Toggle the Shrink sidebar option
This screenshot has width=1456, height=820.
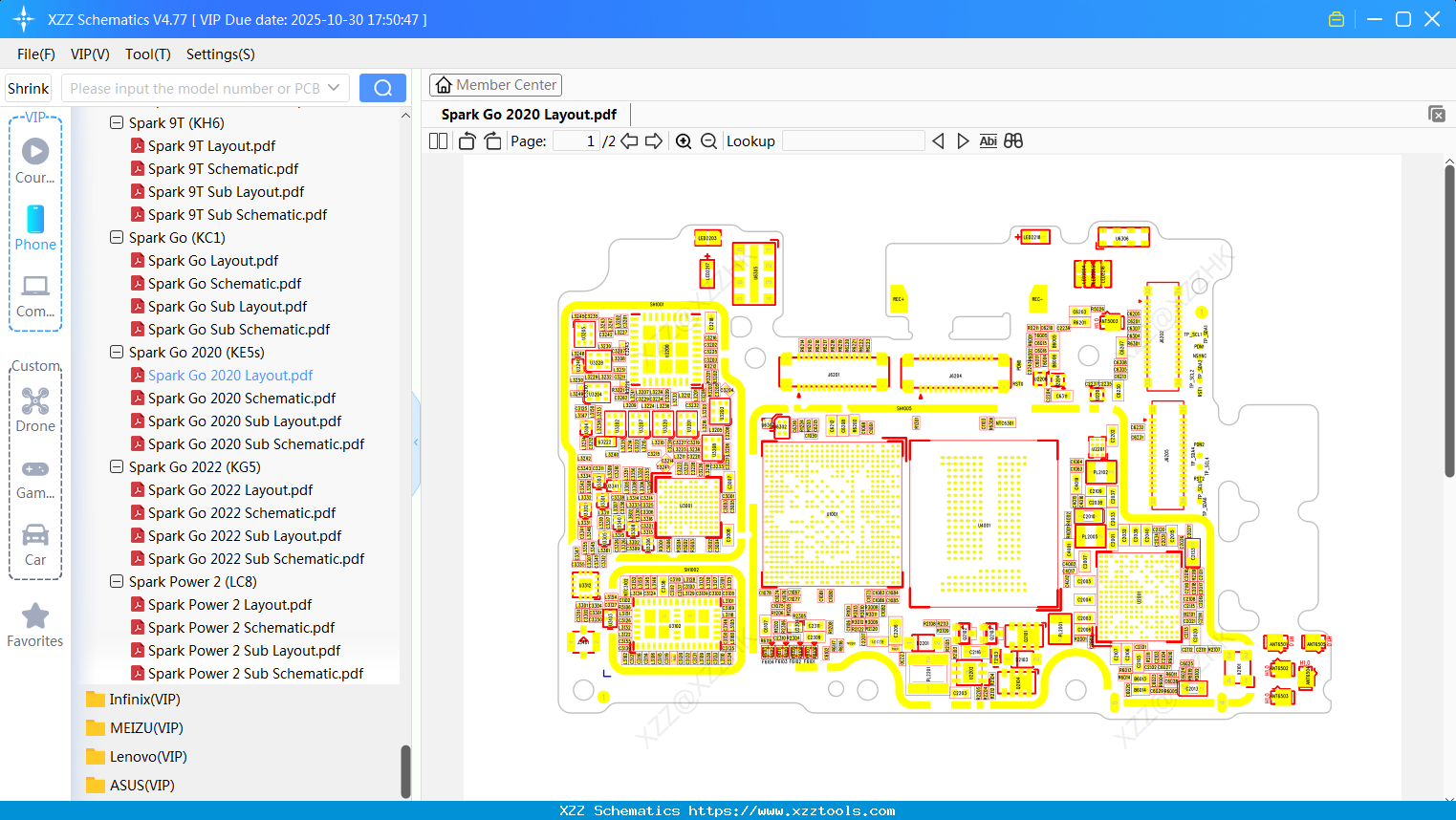pyautogui.click(x=28, y=87)
